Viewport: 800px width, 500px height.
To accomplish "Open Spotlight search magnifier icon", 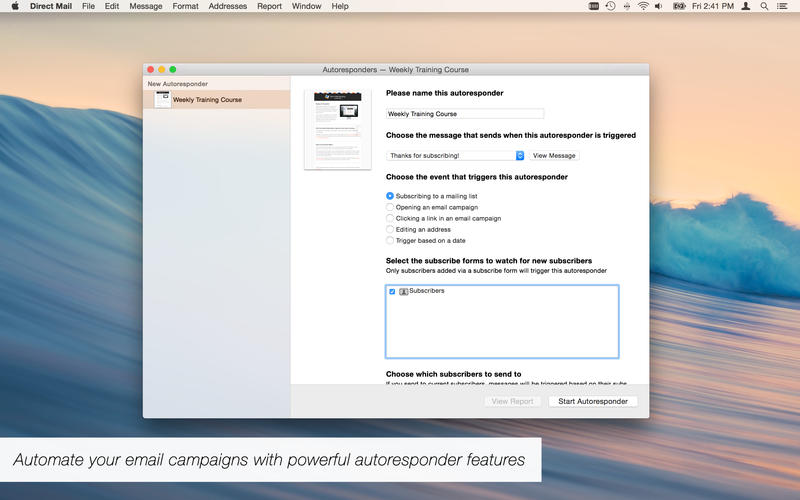I will click(764, 6).
